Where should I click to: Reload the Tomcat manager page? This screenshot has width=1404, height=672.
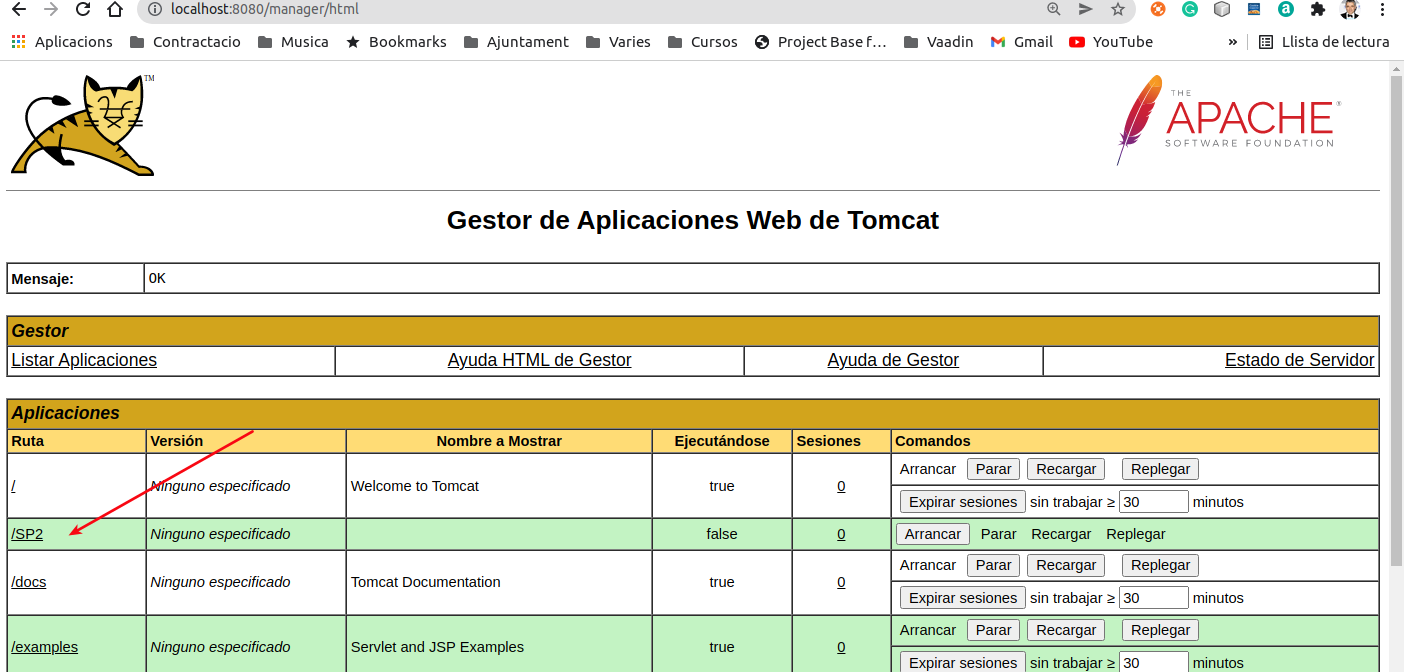(83, 9)
